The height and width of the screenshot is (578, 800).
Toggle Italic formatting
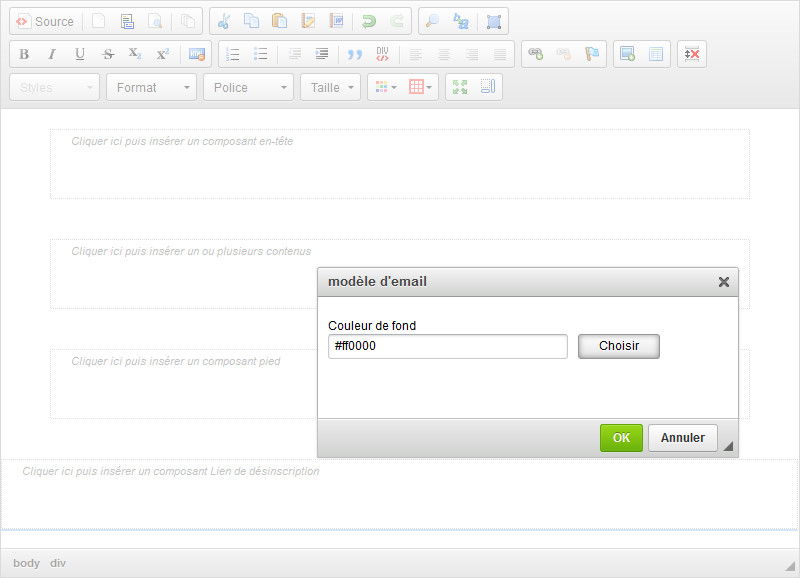click(x=52, y=54)
